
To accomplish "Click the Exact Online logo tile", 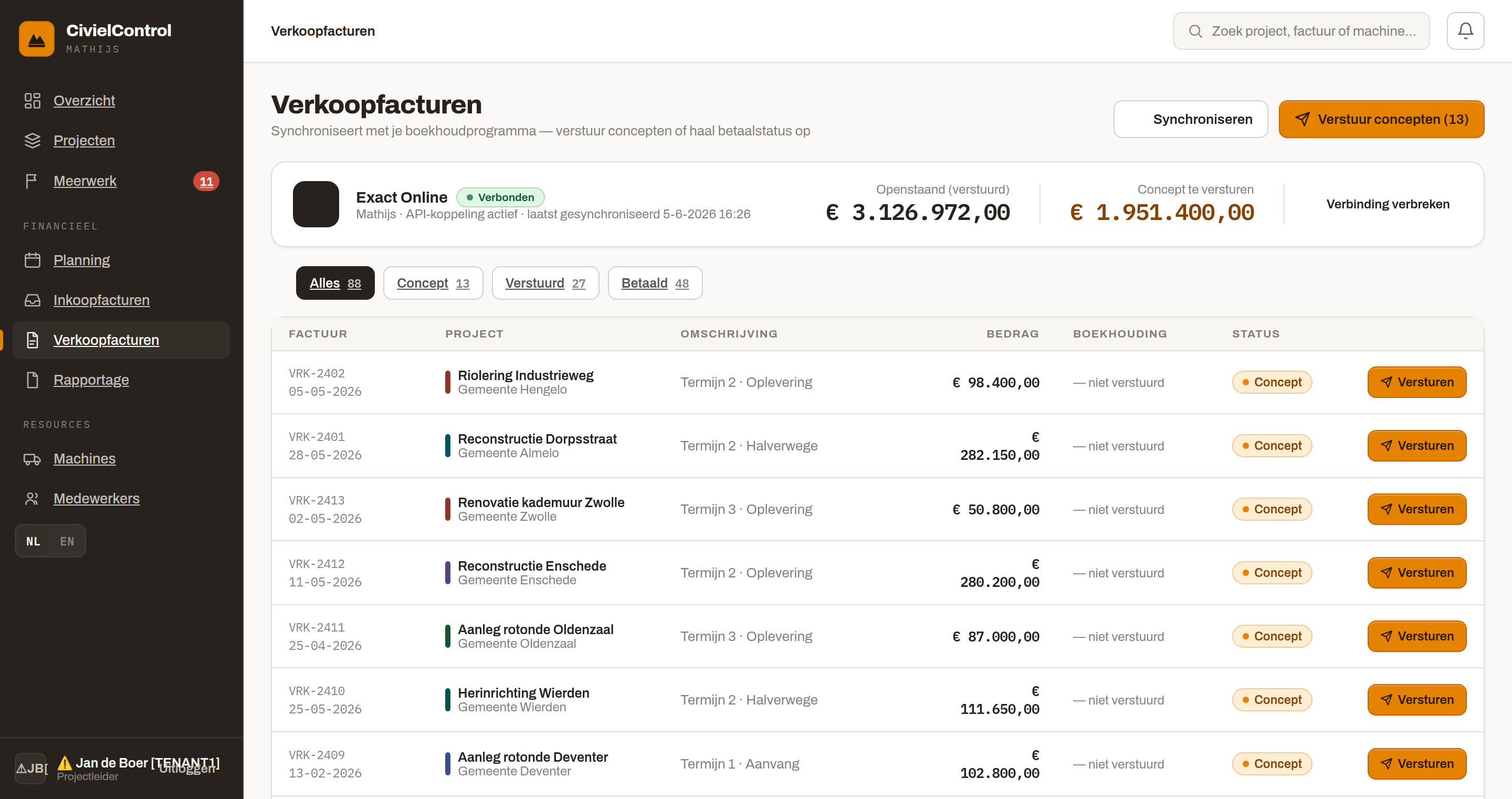I will tap(316, 204).
